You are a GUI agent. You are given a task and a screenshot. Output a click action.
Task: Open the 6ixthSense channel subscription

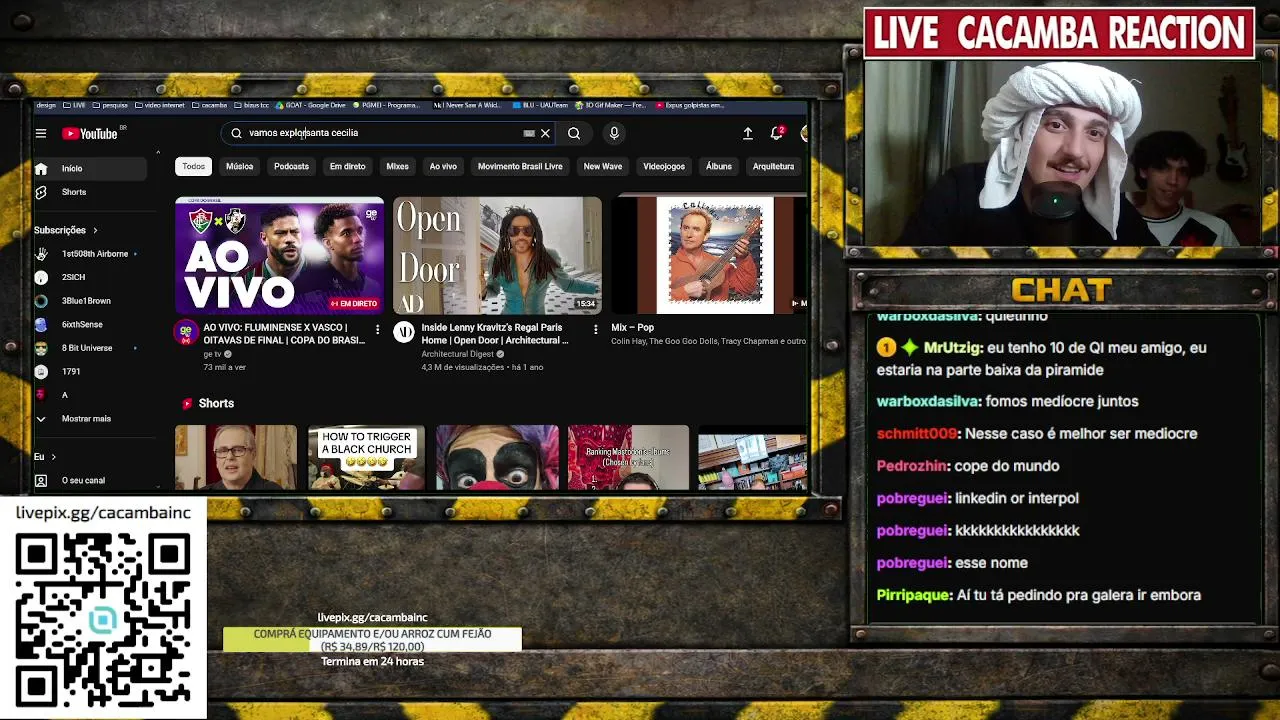pos(90,324)
